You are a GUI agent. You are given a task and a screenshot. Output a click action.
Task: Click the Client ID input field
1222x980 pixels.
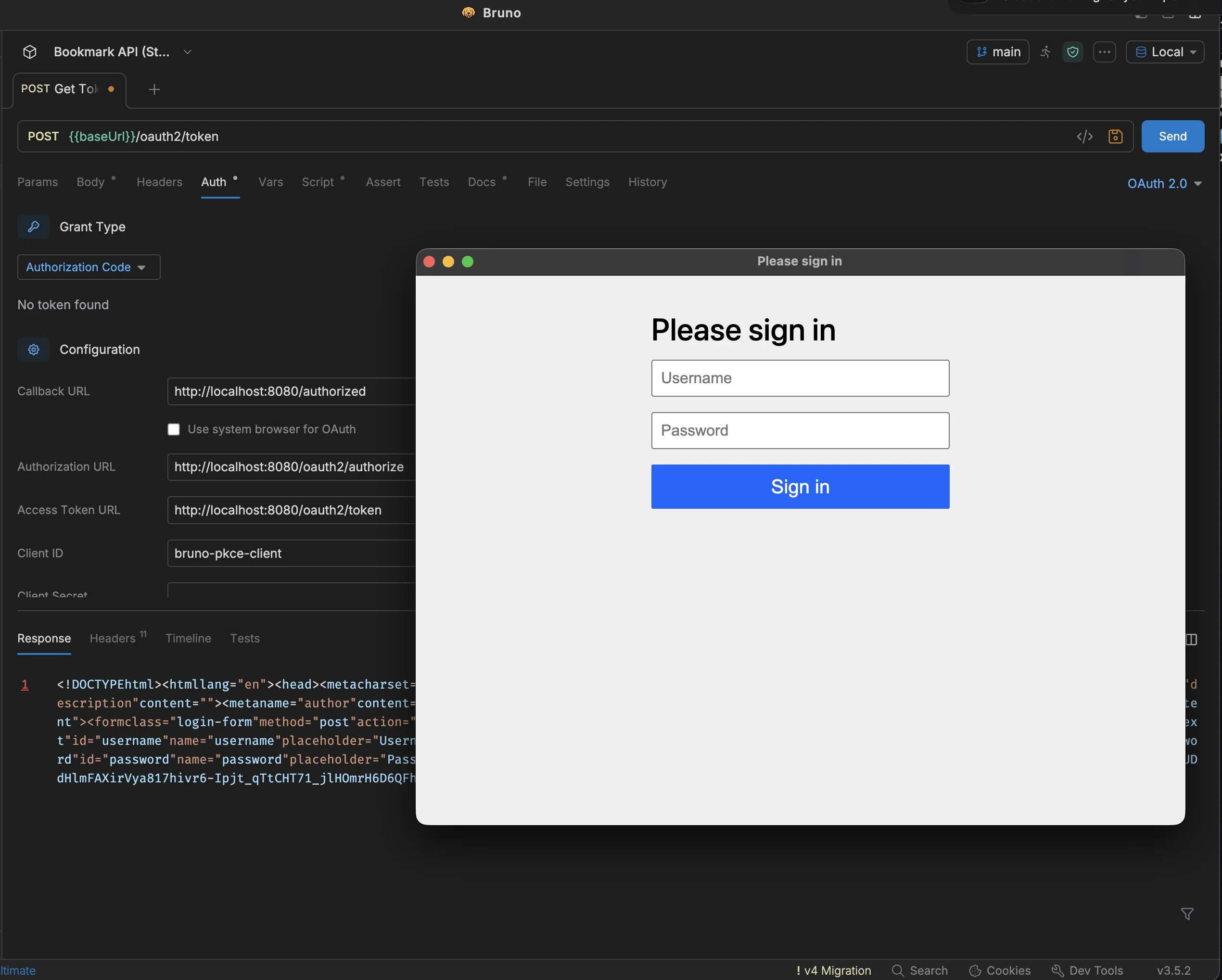click(x=292, y=553)
